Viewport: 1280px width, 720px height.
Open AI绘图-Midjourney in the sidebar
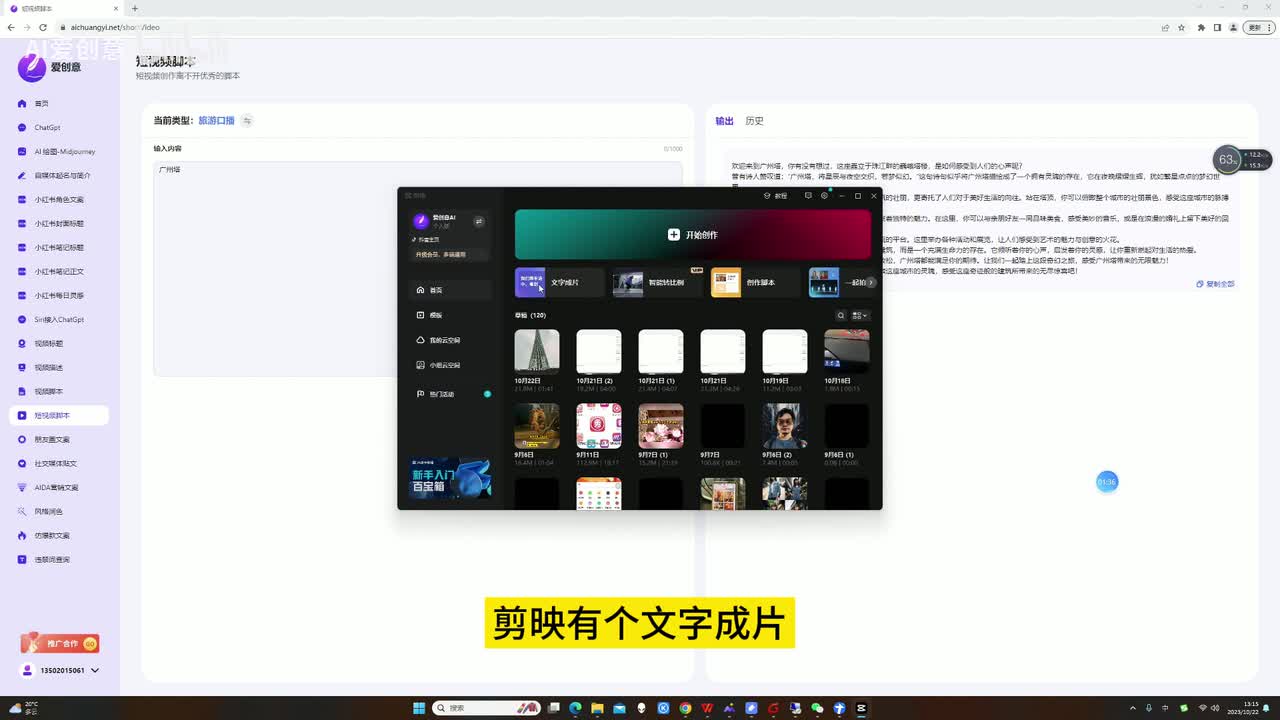tap(64, 152)
